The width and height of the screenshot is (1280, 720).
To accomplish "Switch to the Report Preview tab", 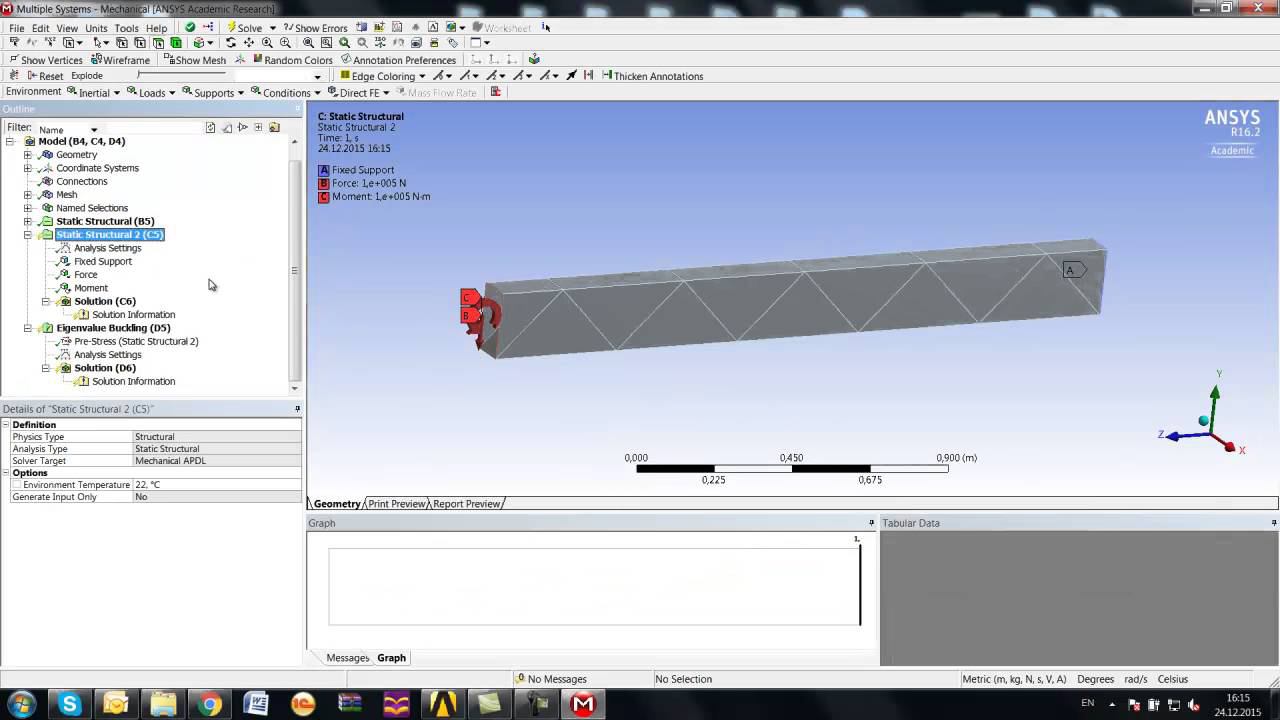I will click(x=466, y=504).
